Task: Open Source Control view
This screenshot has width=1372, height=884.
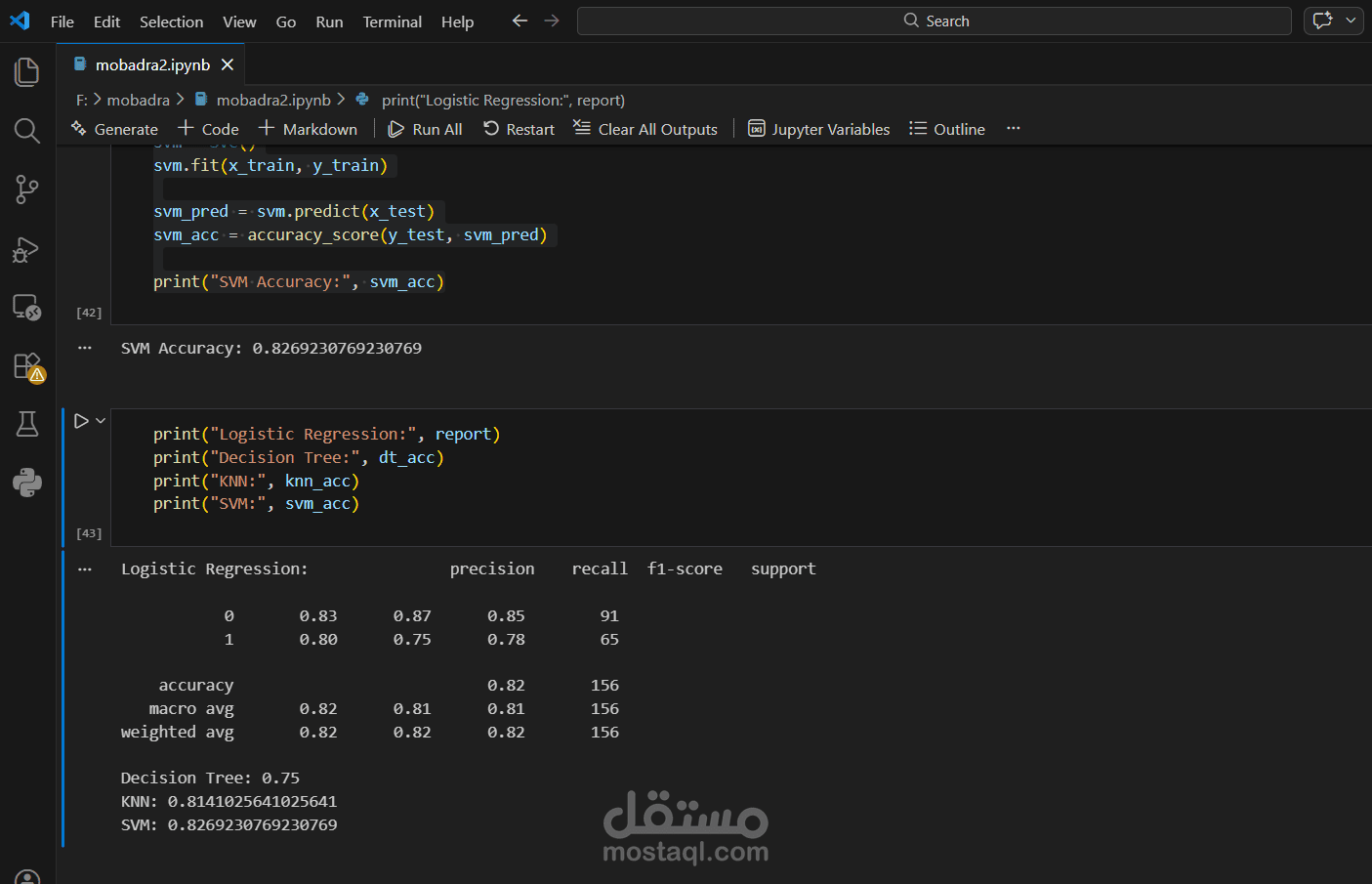Action: 27,189
